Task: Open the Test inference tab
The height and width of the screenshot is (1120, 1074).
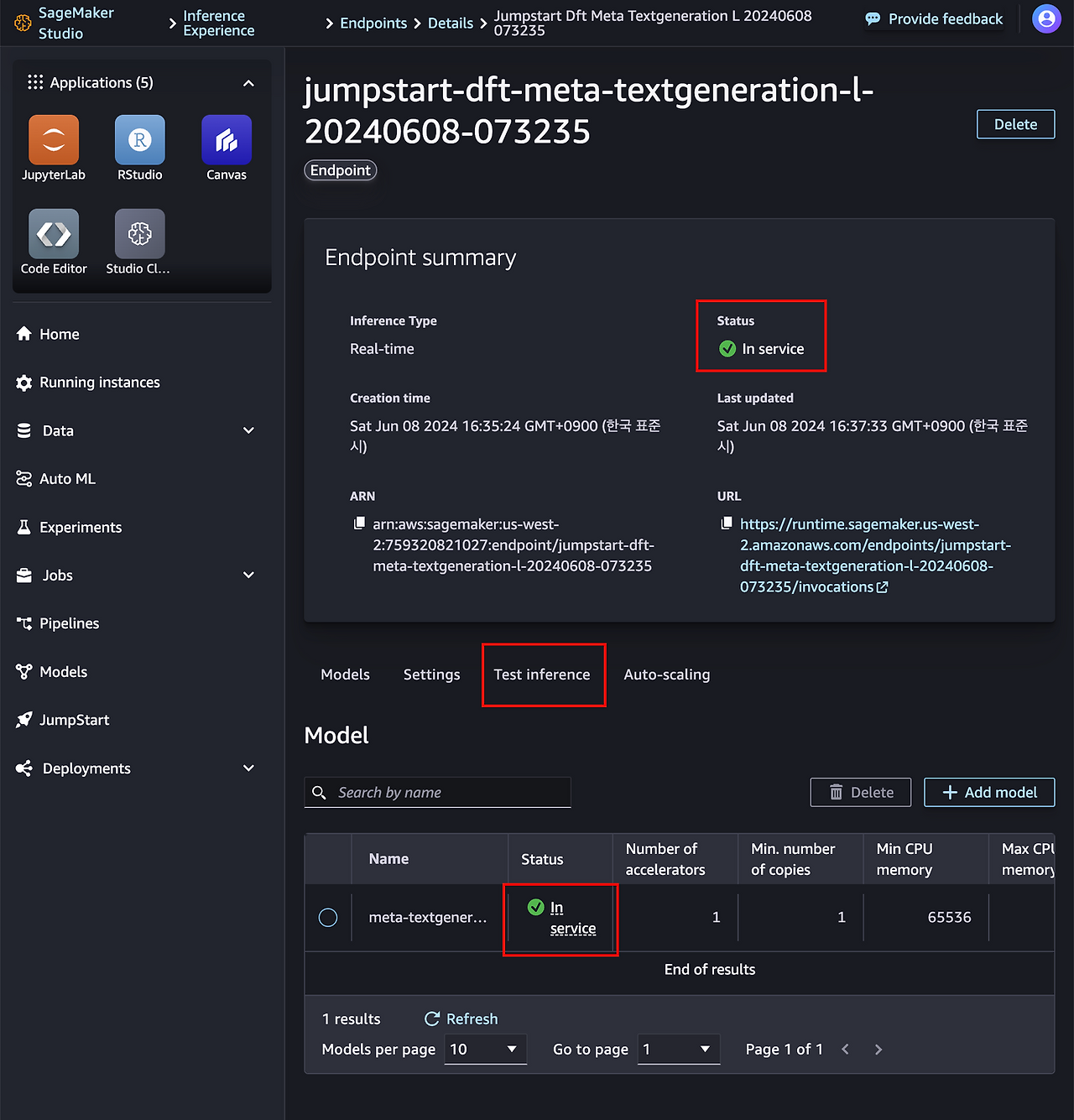Action: tap(542, 675)
